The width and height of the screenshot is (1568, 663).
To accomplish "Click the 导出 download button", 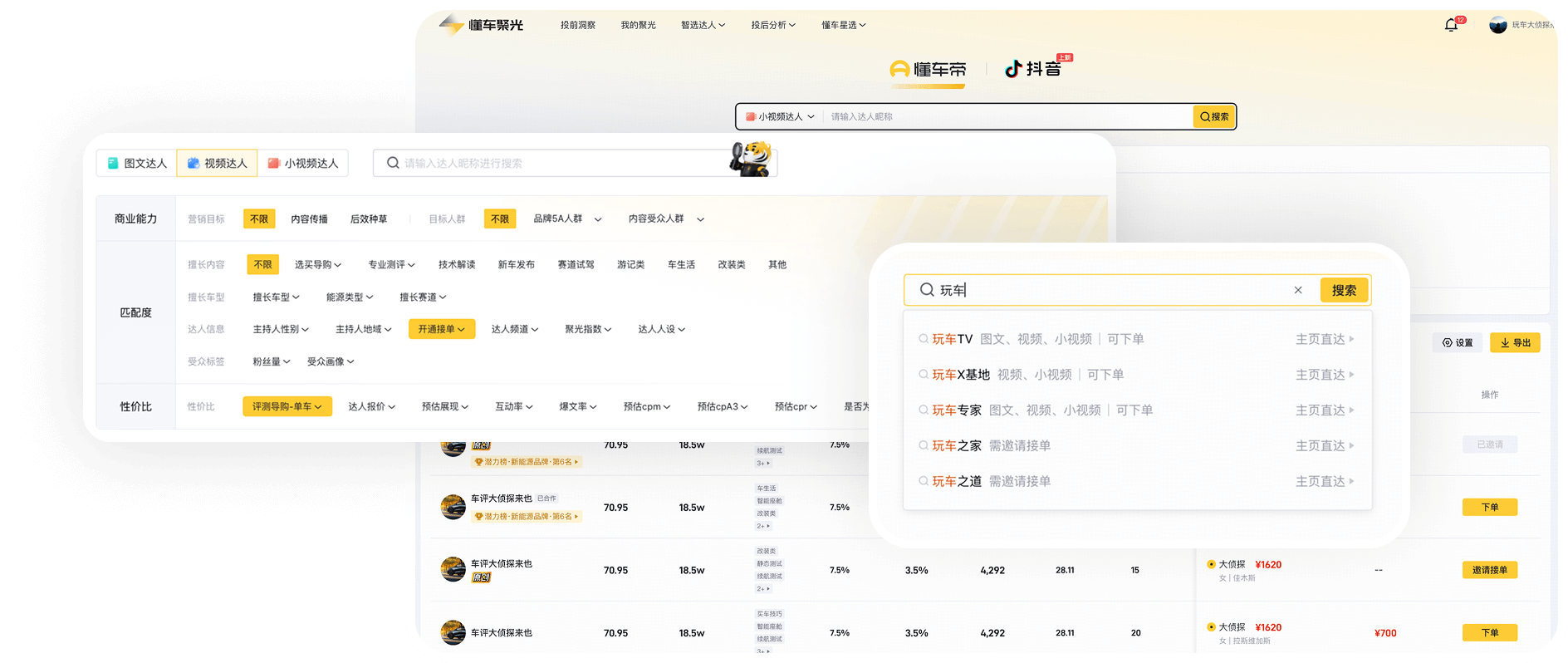I will coord(1516,342).
